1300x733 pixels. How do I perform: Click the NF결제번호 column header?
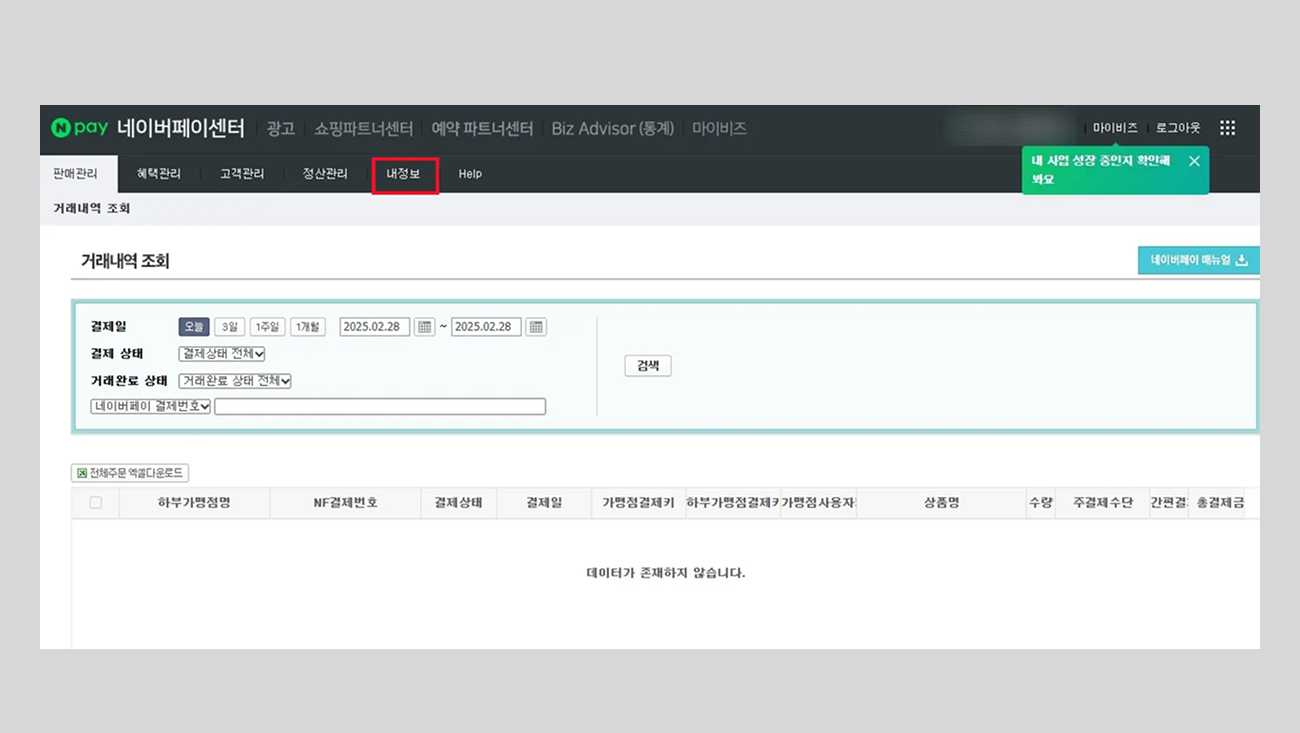coord(345,503)
